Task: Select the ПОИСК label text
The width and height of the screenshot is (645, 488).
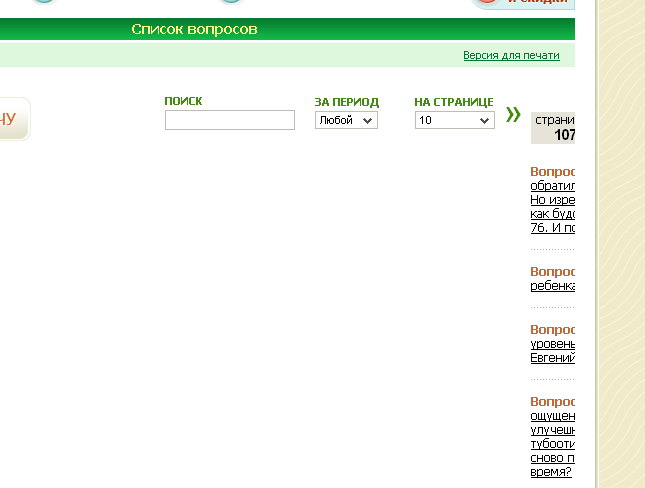Action: coord(183,101)
